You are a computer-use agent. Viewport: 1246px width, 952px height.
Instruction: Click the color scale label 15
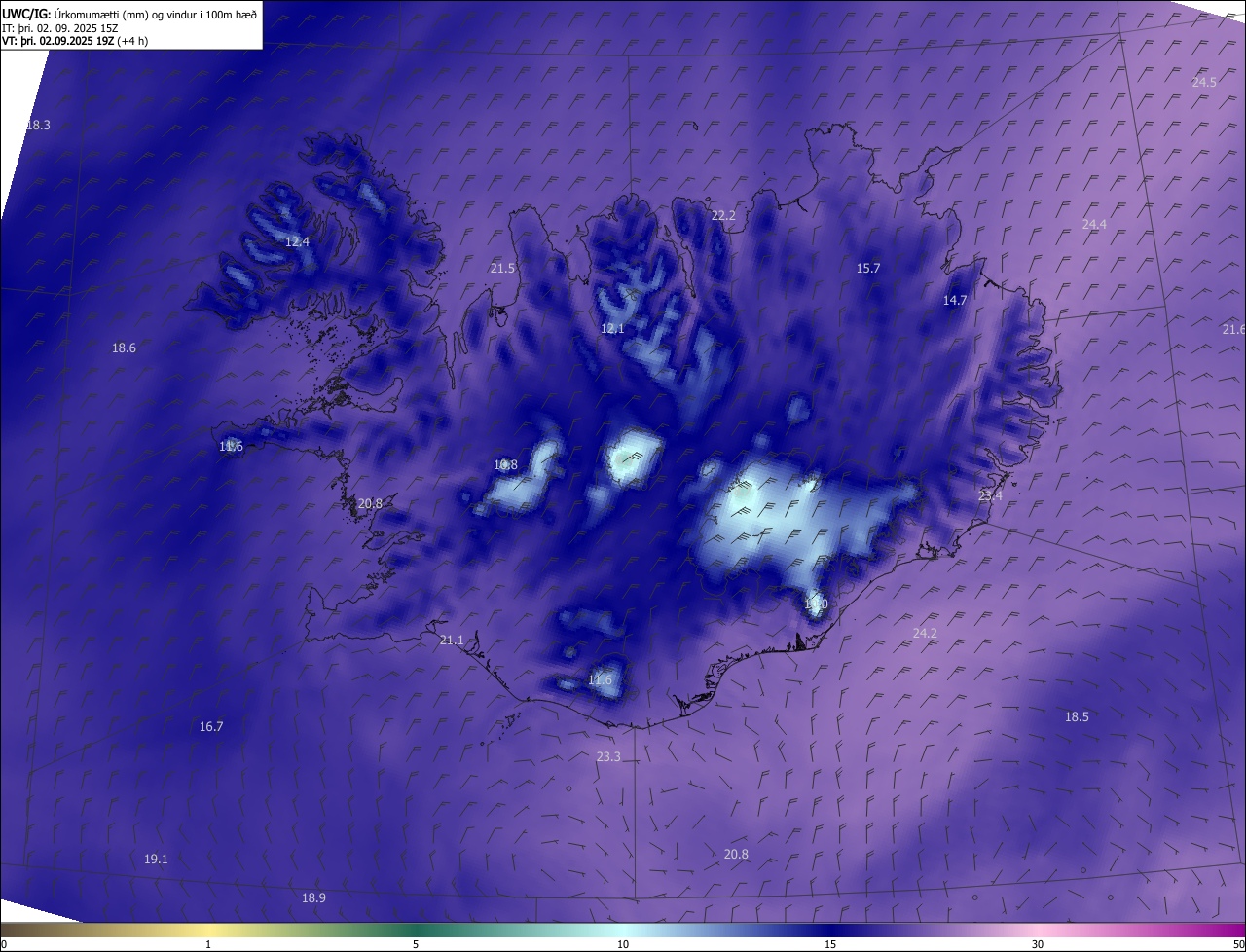pos(830,944)
